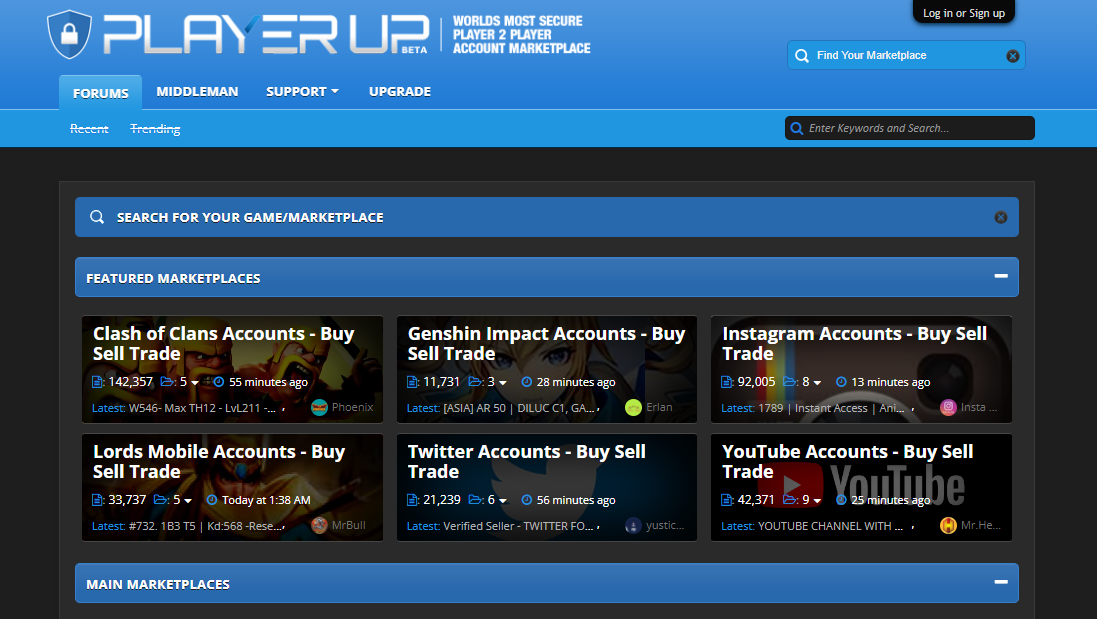Expand sub-forums dropdown on Genshin Impact card

[x=502, y=383]
